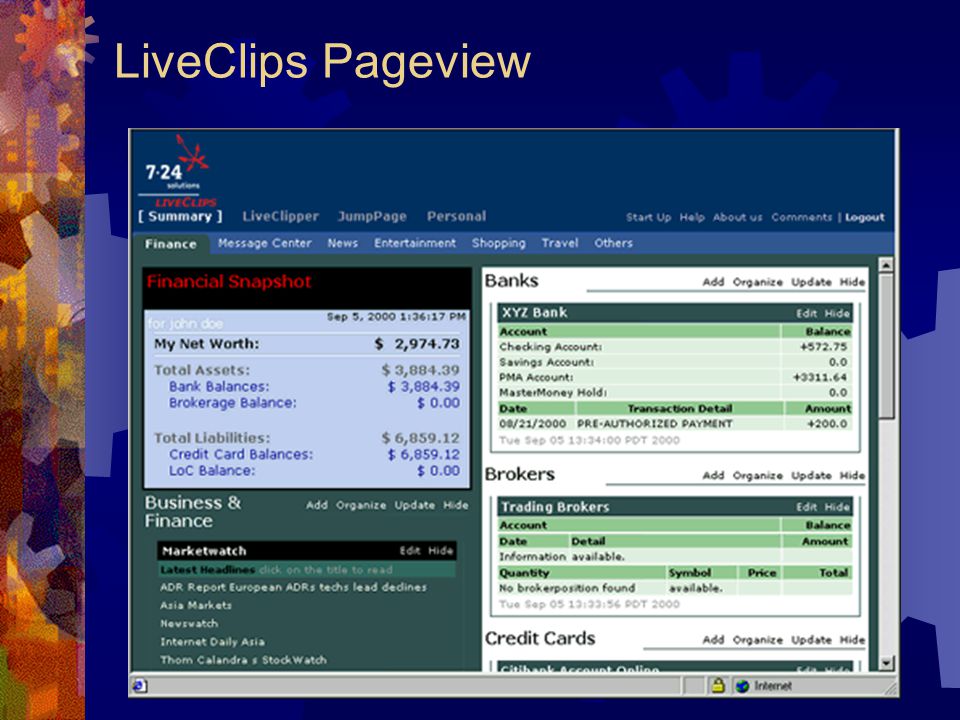Open the Travel tab
Image resolution: width=960 pixels, height=720 pixels.
560,243
